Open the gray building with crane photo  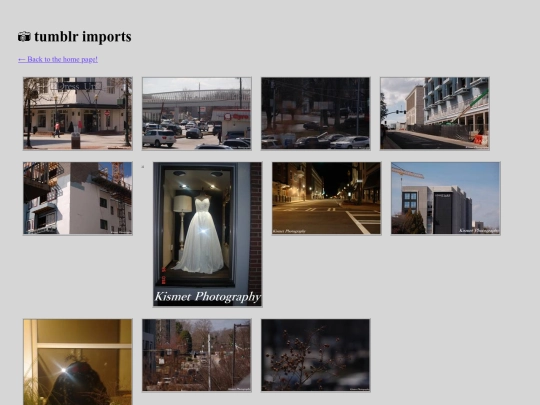pyautogui.click(x=446, y=198)
